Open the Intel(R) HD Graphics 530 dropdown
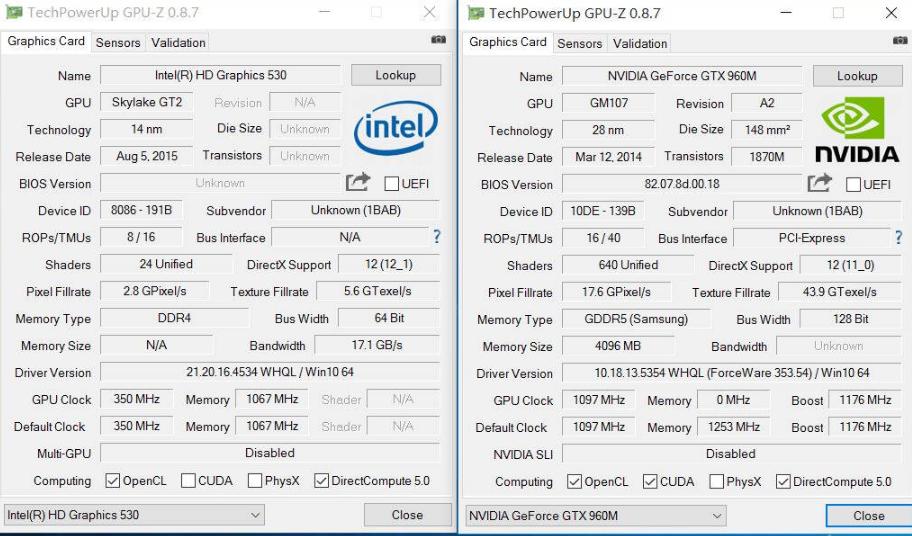The height and width of the screenshot is (536, 912). 134,515
